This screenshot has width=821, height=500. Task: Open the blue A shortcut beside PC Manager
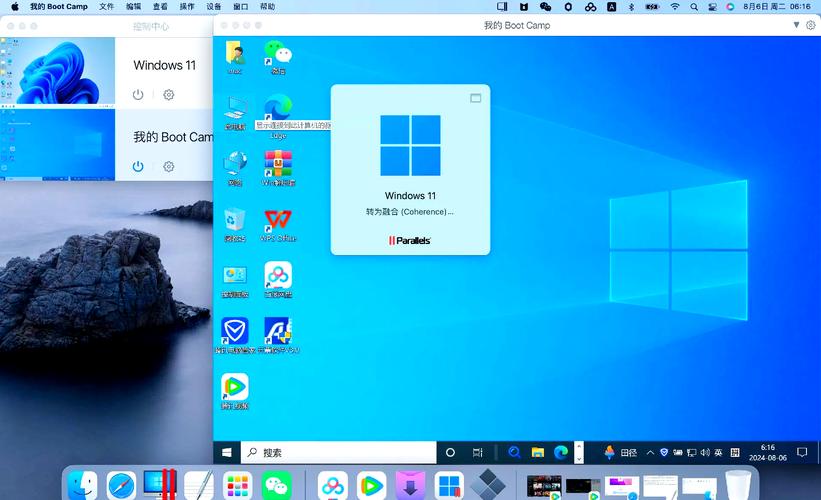tap(278, 335)
